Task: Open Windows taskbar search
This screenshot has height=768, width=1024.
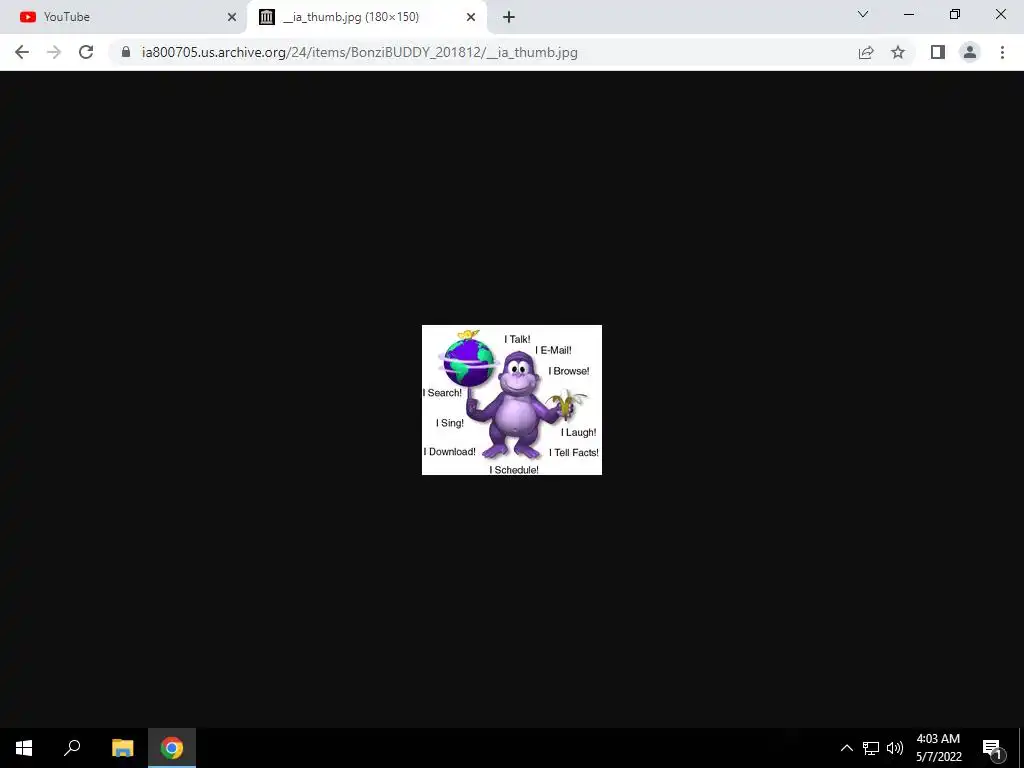Action: pos(72,748)
